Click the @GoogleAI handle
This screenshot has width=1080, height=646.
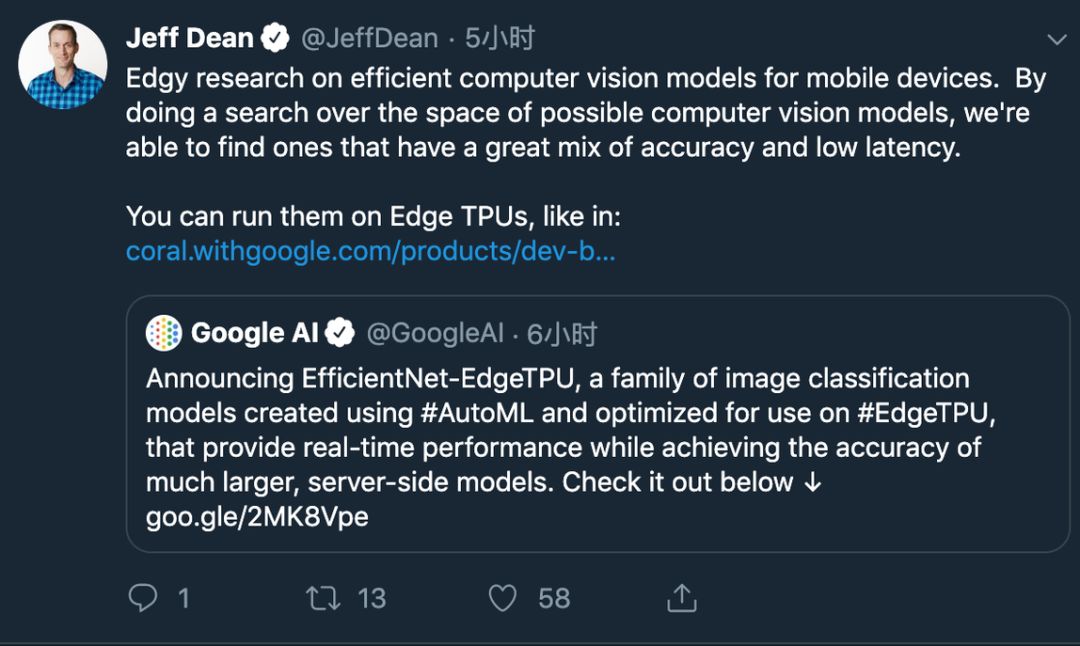(435, 334)
